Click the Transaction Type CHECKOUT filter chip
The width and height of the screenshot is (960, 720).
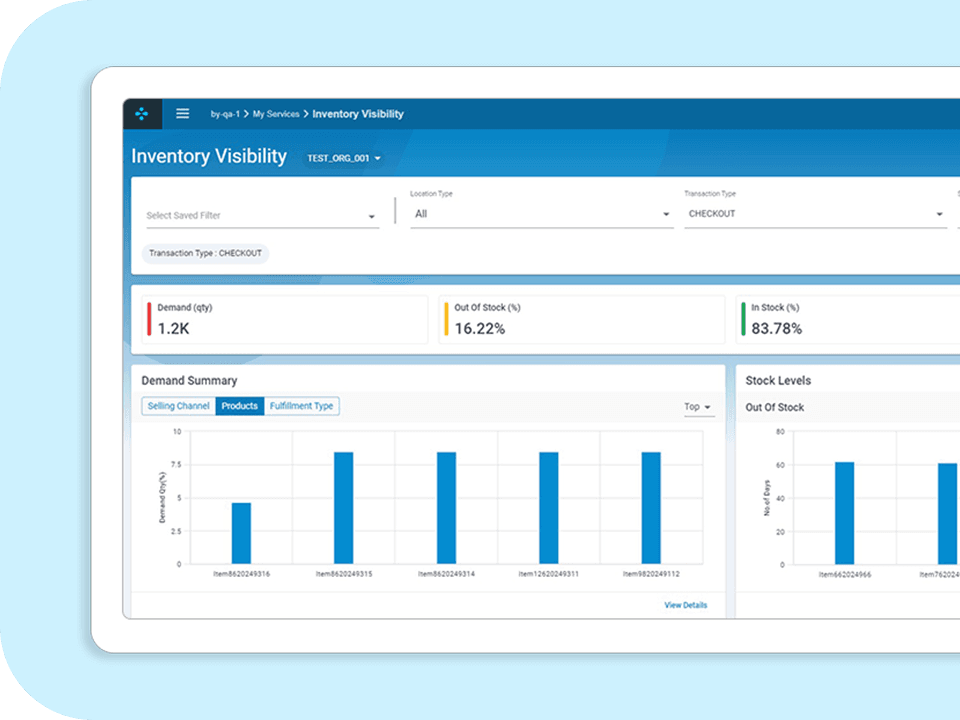pos(205,254)
